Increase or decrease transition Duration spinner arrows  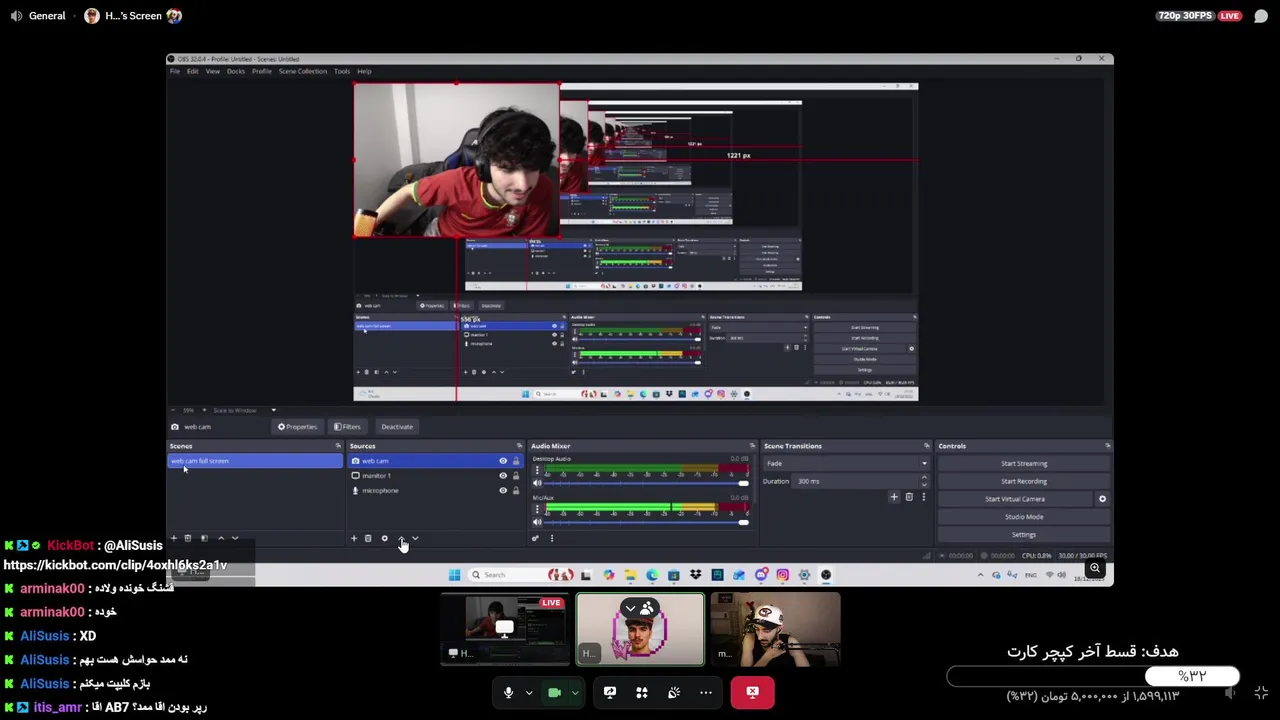(924, 481)
